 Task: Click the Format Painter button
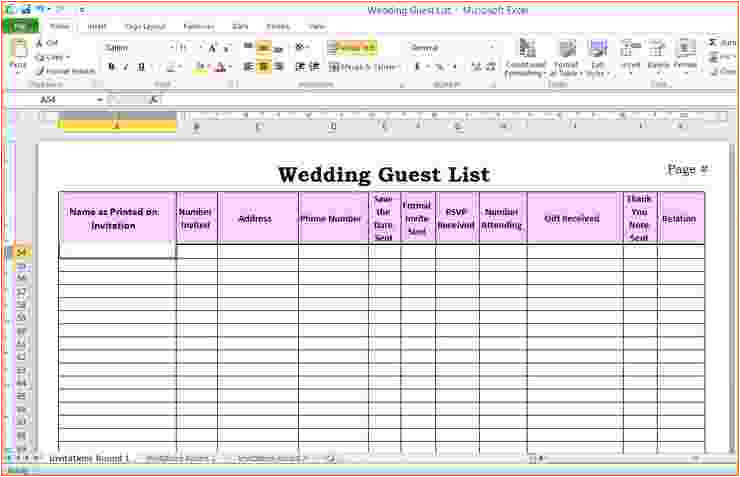coord(65,71)
